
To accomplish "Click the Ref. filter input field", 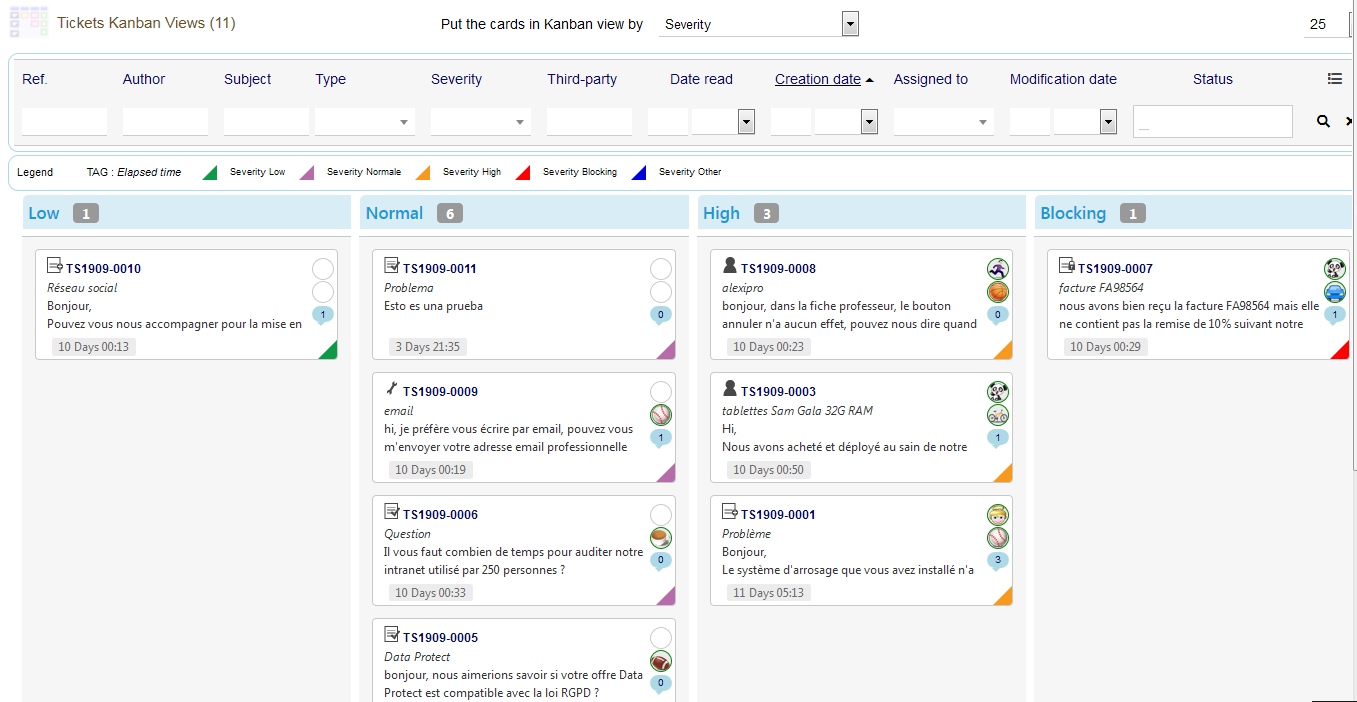I will [64, 122].
